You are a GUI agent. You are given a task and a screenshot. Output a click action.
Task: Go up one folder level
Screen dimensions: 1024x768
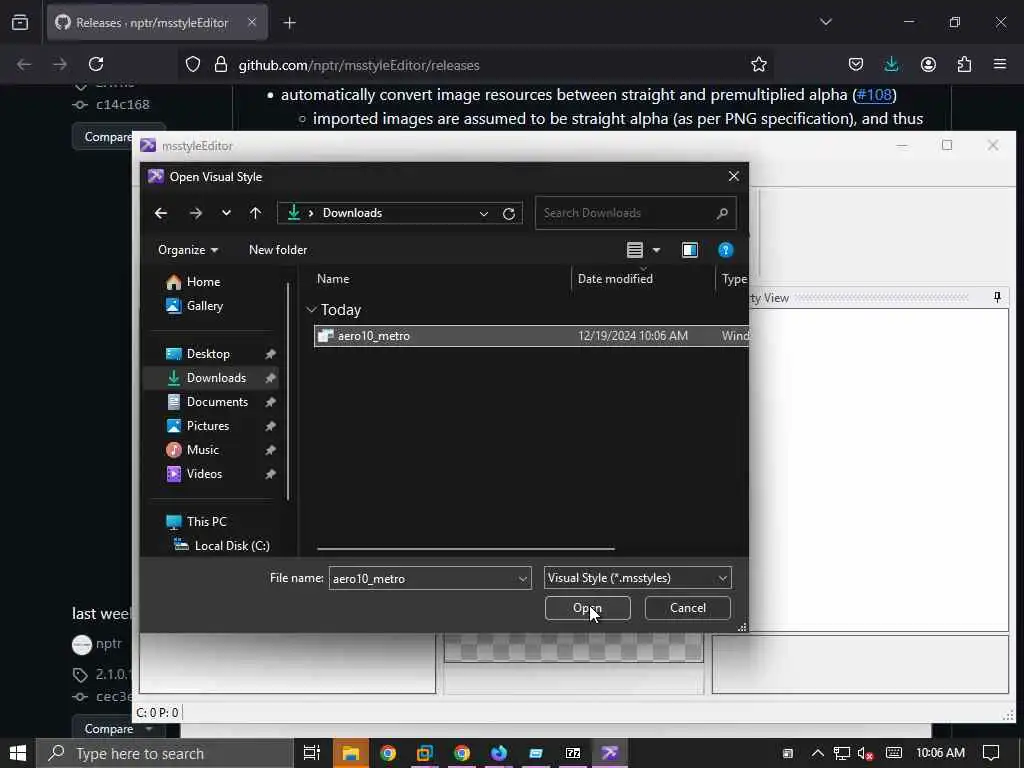coord(255,213)
